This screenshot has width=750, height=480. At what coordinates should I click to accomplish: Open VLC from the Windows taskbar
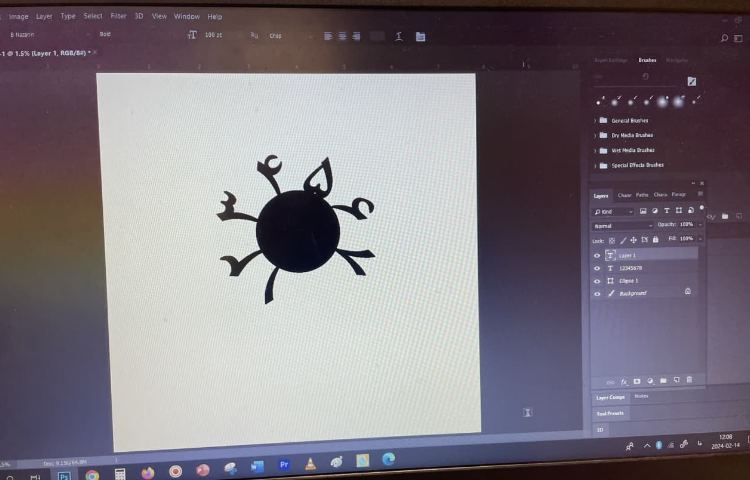310,464
